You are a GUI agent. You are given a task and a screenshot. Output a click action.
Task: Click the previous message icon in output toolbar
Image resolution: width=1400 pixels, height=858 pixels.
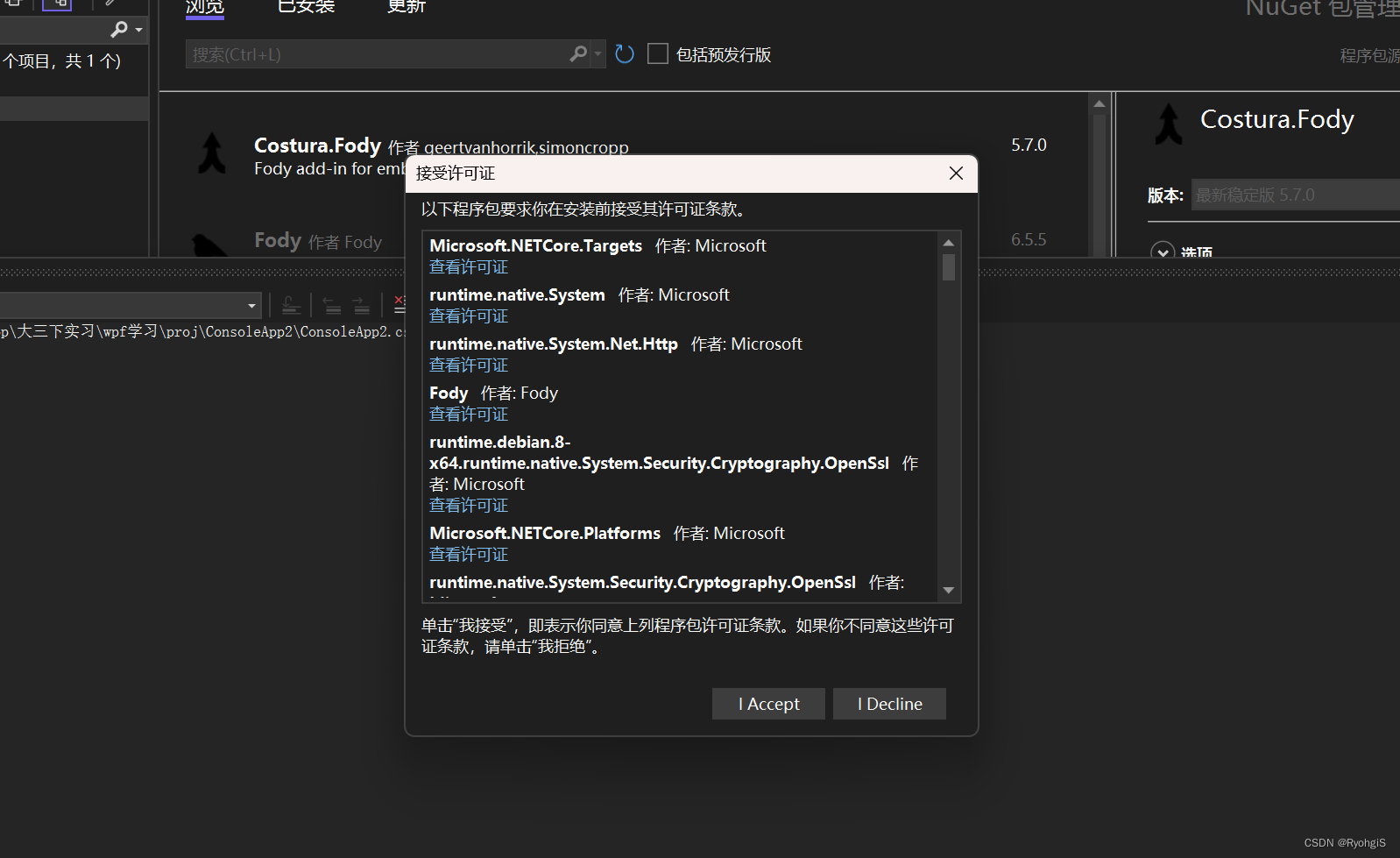(332, 306)
